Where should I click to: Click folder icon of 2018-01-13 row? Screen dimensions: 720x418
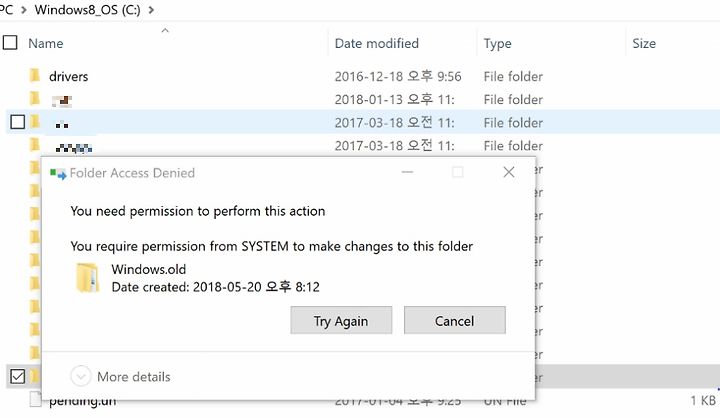click(35, 98)
